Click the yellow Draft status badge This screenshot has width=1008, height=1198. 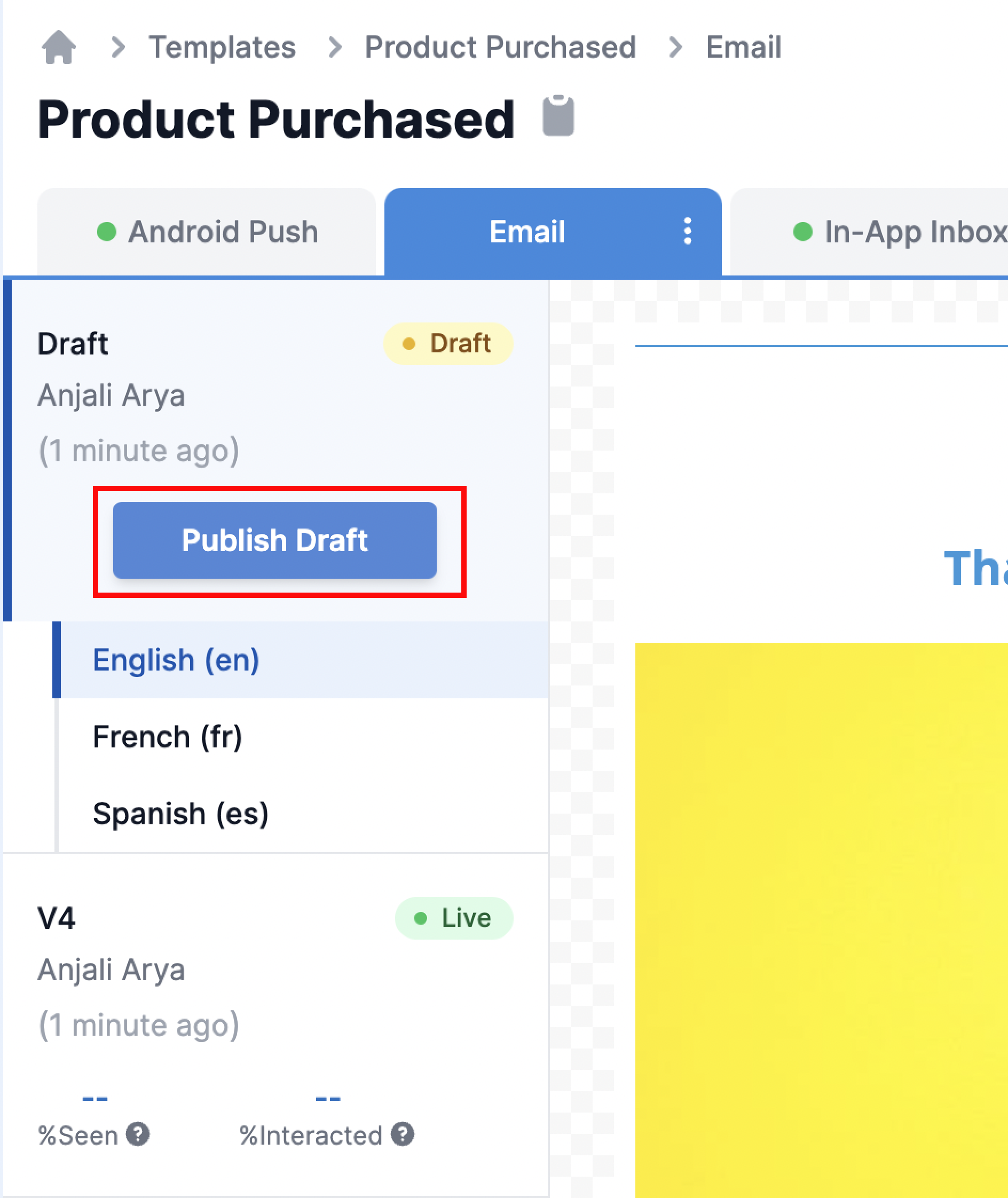click(x=448, y=343)
